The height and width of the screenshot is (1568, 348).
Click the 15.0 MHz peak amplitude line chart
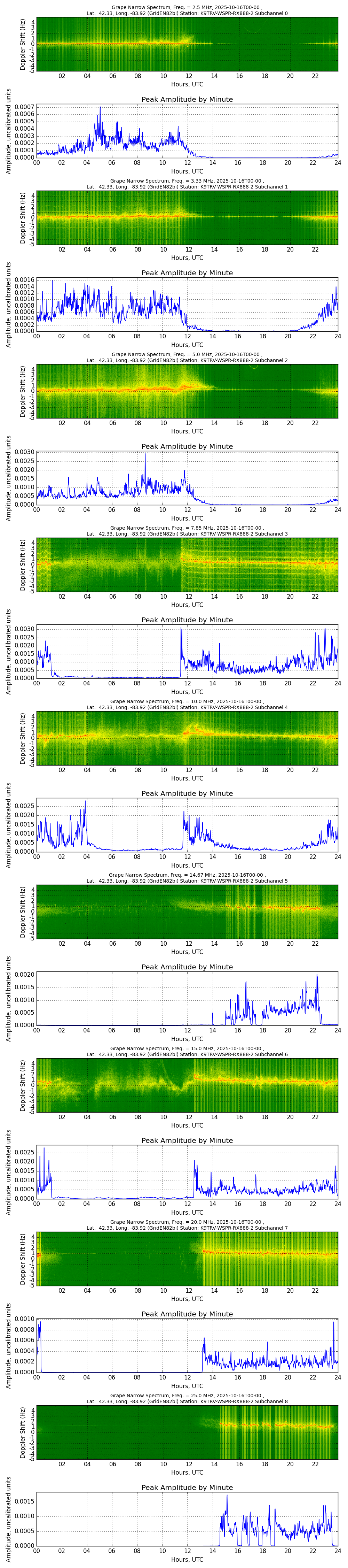click(187, 1172)
